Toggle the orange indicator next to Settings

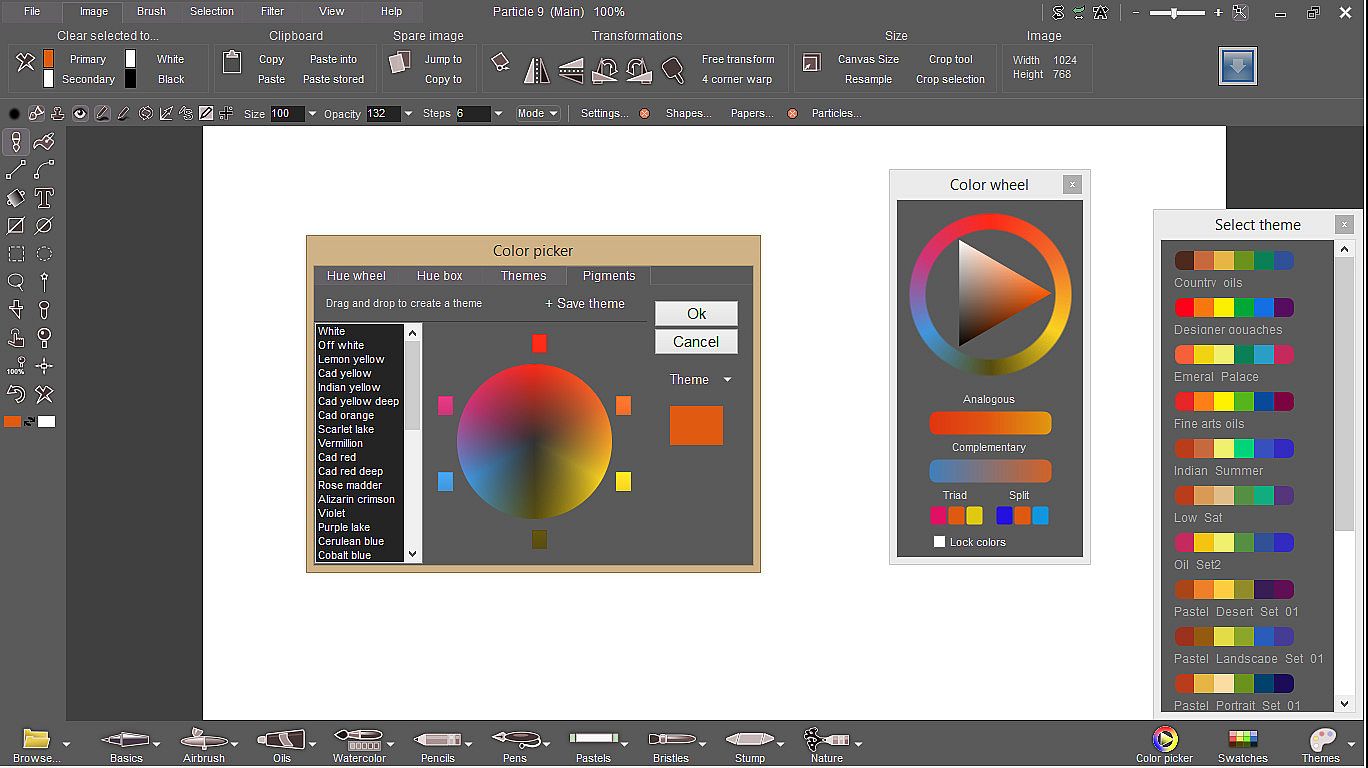tap(644, 114)
